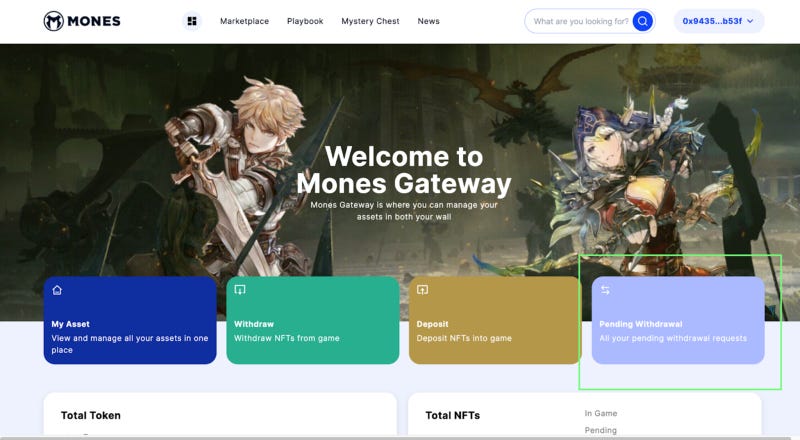This screenshot has width=800, height=440.
Task: Click the Mones logo
Action: click(x=82, y=21)
